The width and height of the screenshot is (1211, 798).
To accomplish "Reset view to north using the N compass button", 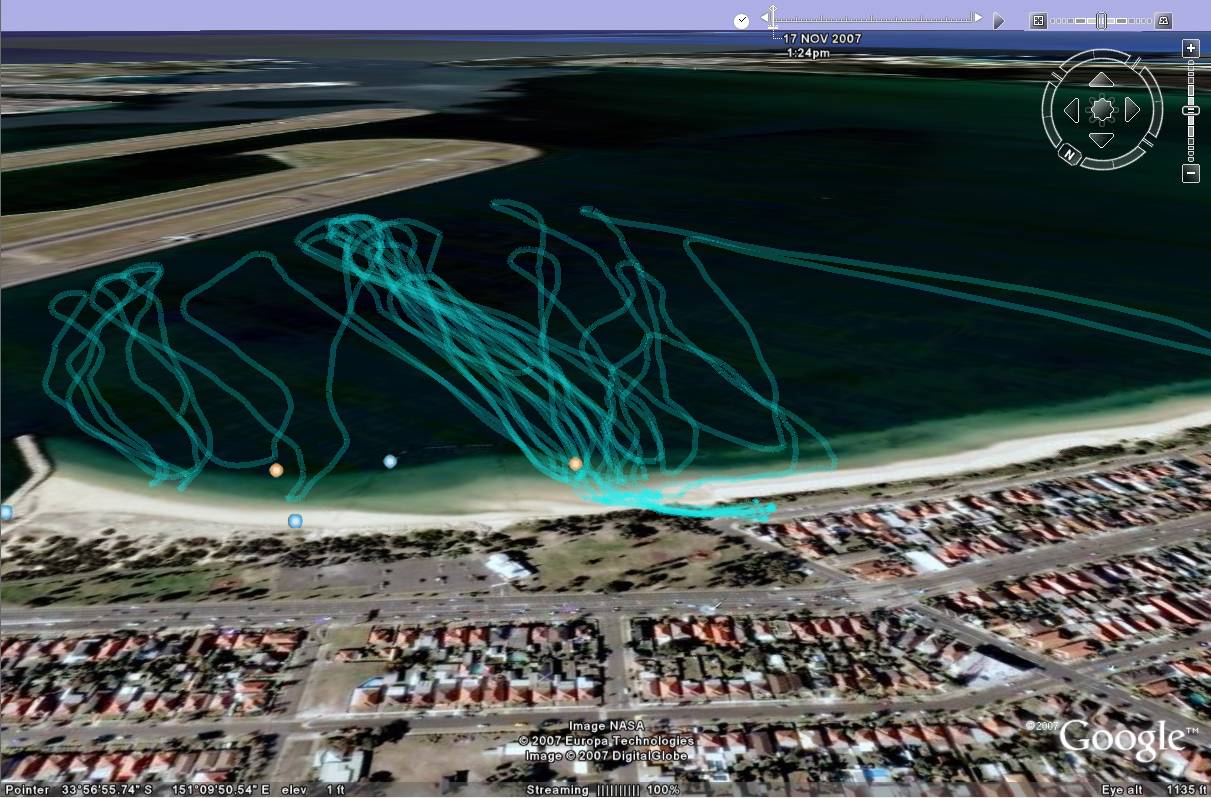I will 1070,155.
